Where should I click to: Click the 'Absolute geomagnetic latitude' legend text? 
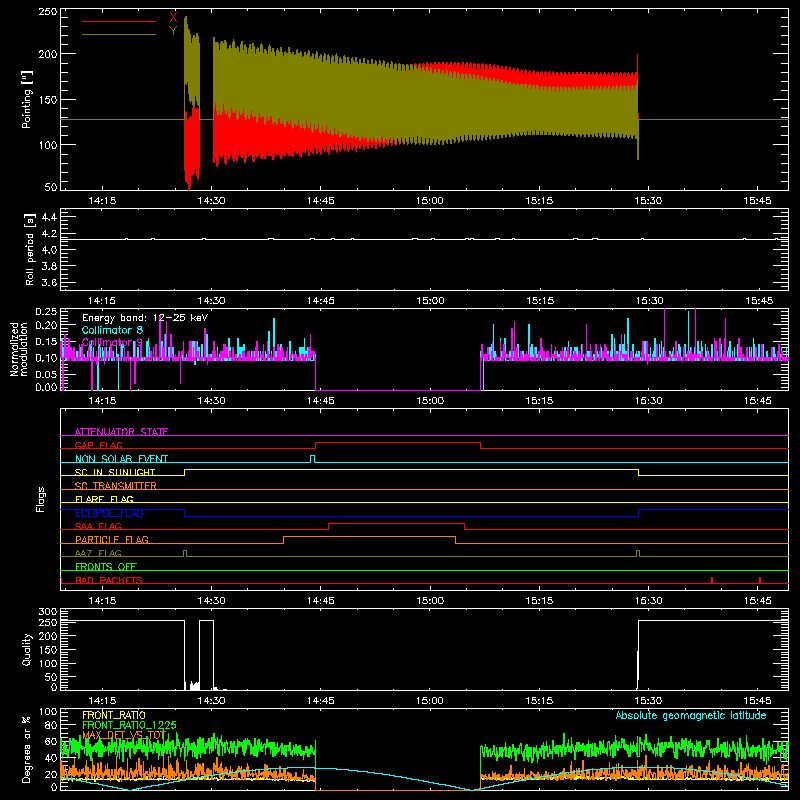click(691, 715)
